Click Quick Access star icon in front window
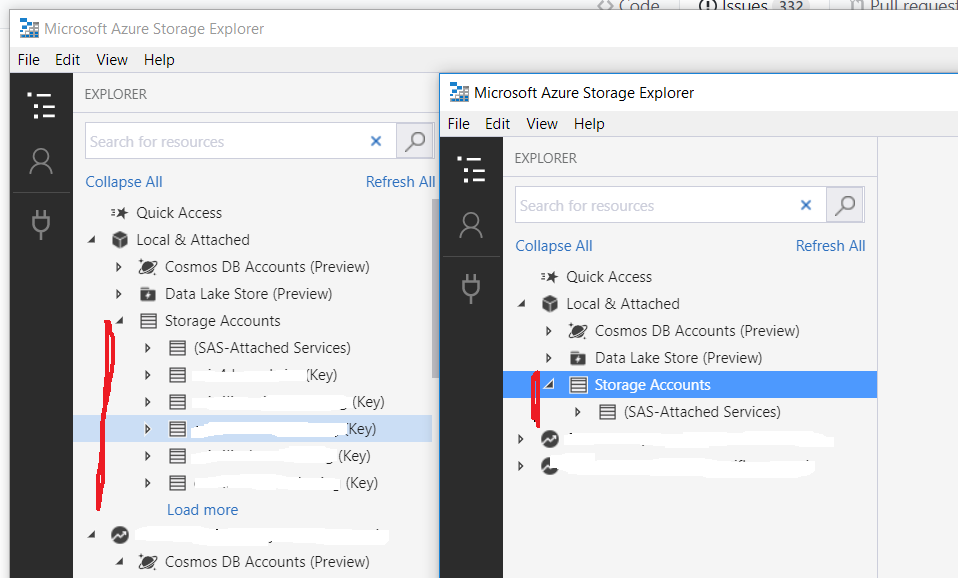The height and width of the screenshot is (578, 958). click(x=550, y=277)
